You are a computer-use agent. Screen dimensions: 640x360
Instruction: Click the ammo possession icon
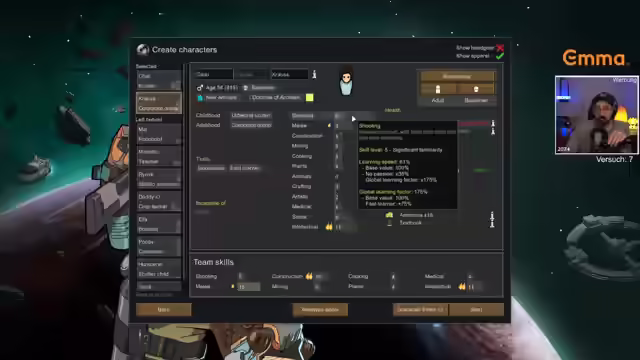[389, 215]
